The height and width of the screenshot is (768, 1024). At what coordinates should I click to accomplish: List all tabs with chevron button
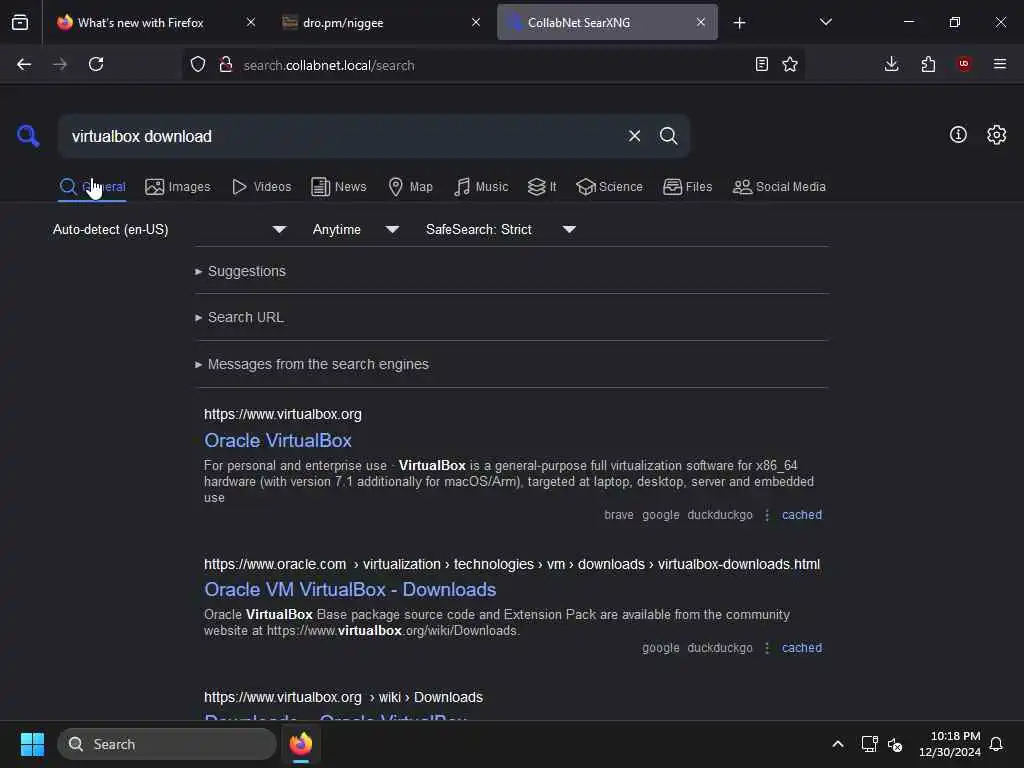825,22
